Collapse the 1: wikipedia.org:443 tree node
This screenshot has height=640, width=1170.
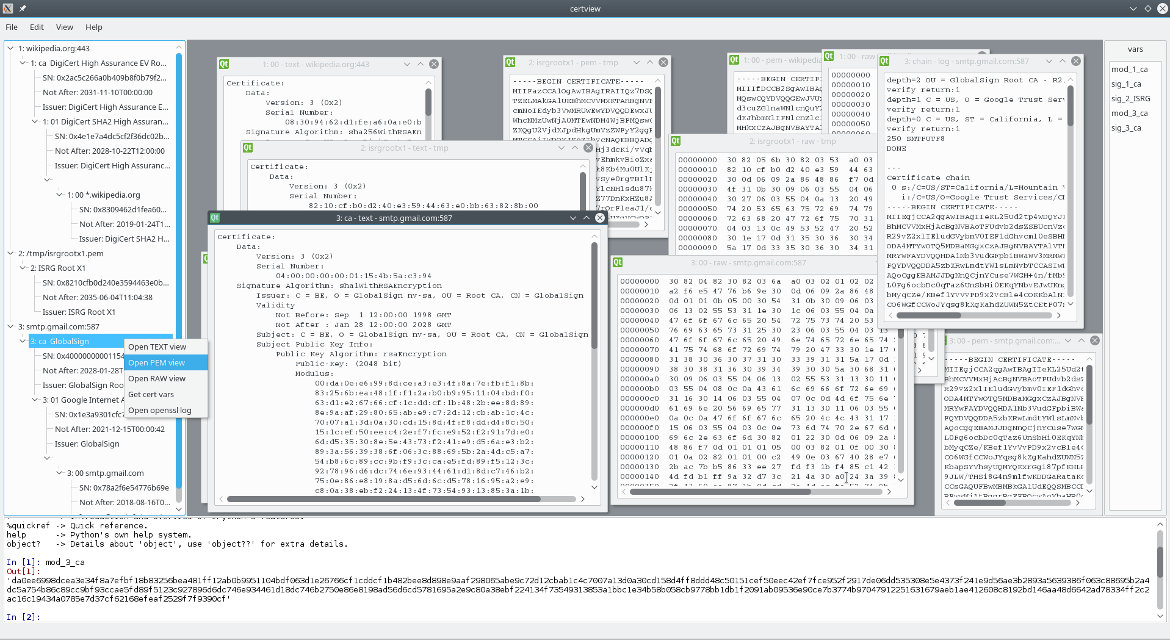tap(10, 48)
